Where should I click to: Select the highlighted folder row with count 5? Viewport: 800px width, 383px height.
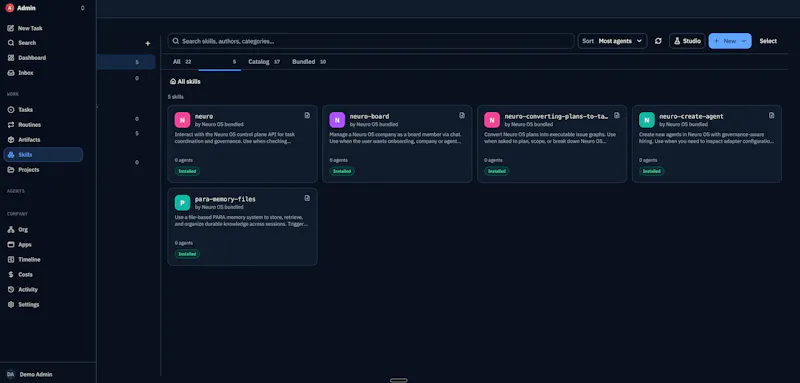point(126,62)
